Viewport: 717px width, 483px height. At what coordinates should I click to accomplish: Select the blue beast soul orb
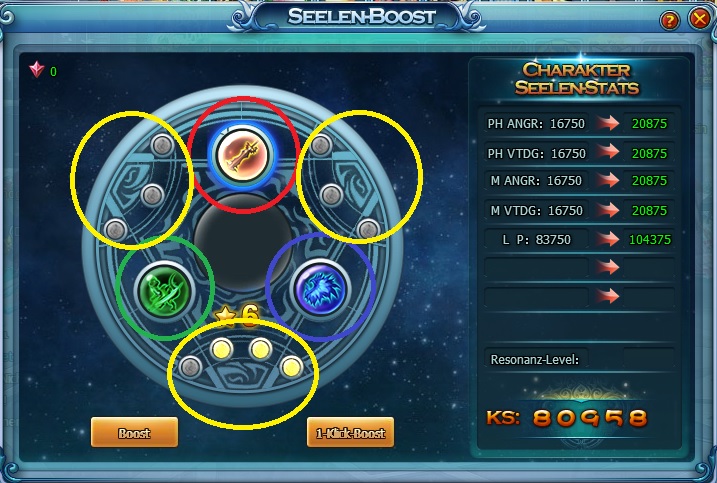coord(320,289)
